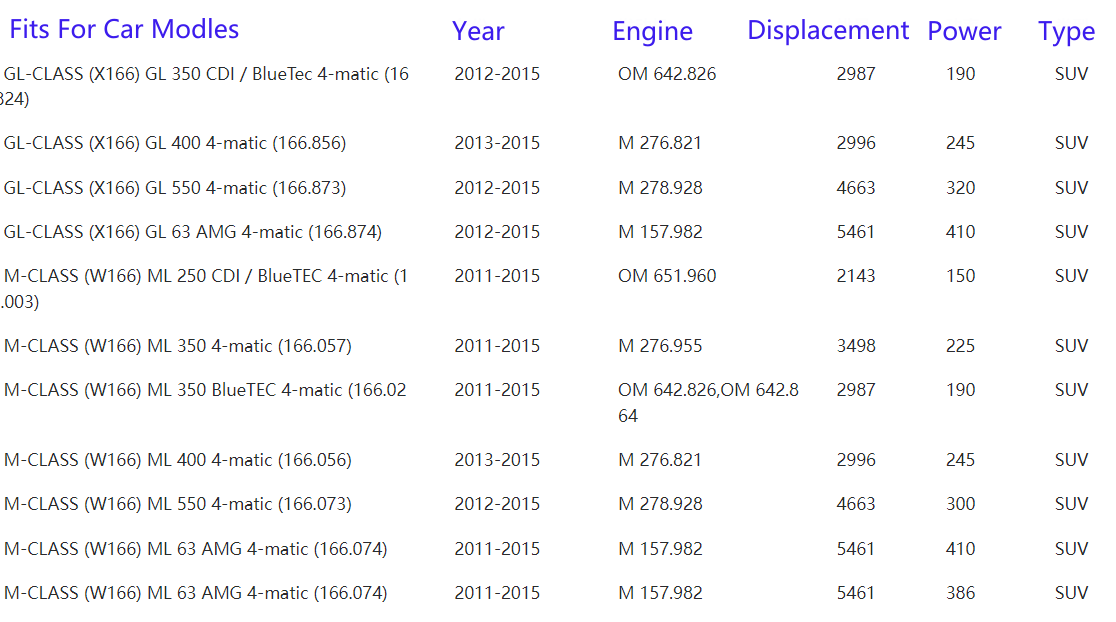Select the GL 550 4-matic (166.873) row
Viewport: 1116px width, 622px height.
point(175,188)
